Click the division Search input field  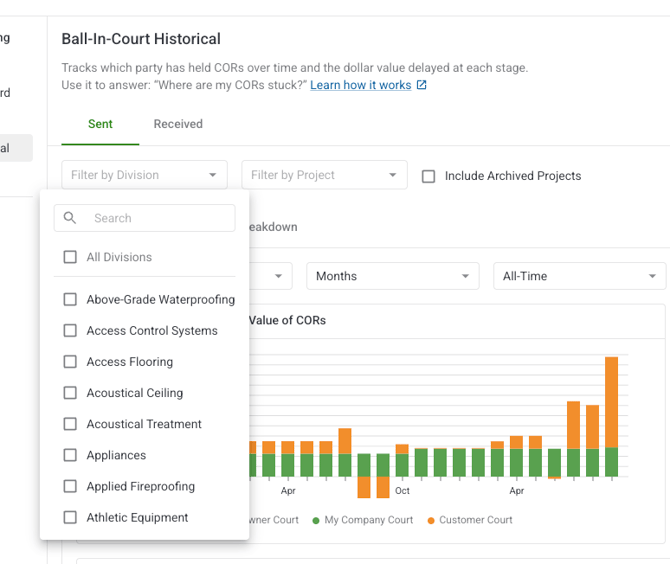[144, 218]
